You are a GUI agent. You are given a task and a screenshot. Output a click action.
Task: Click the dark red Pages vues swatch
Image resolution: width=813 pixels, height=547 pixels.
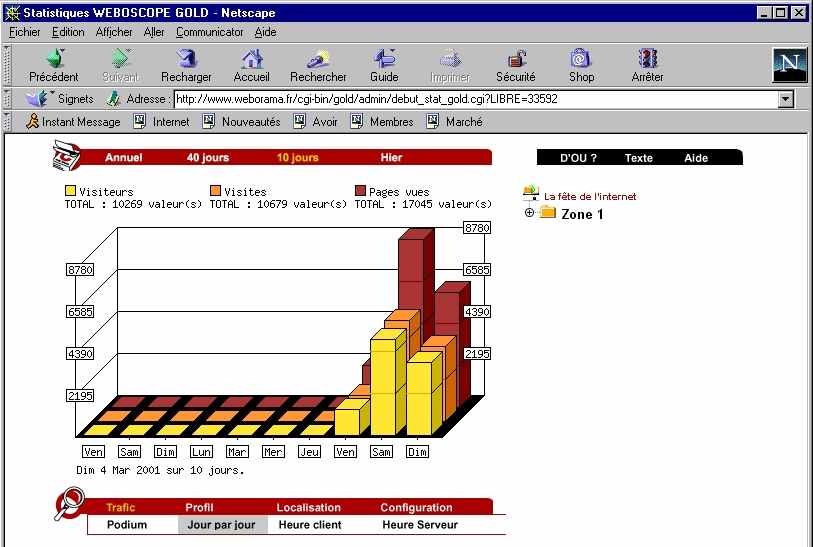tap(360, 191)
